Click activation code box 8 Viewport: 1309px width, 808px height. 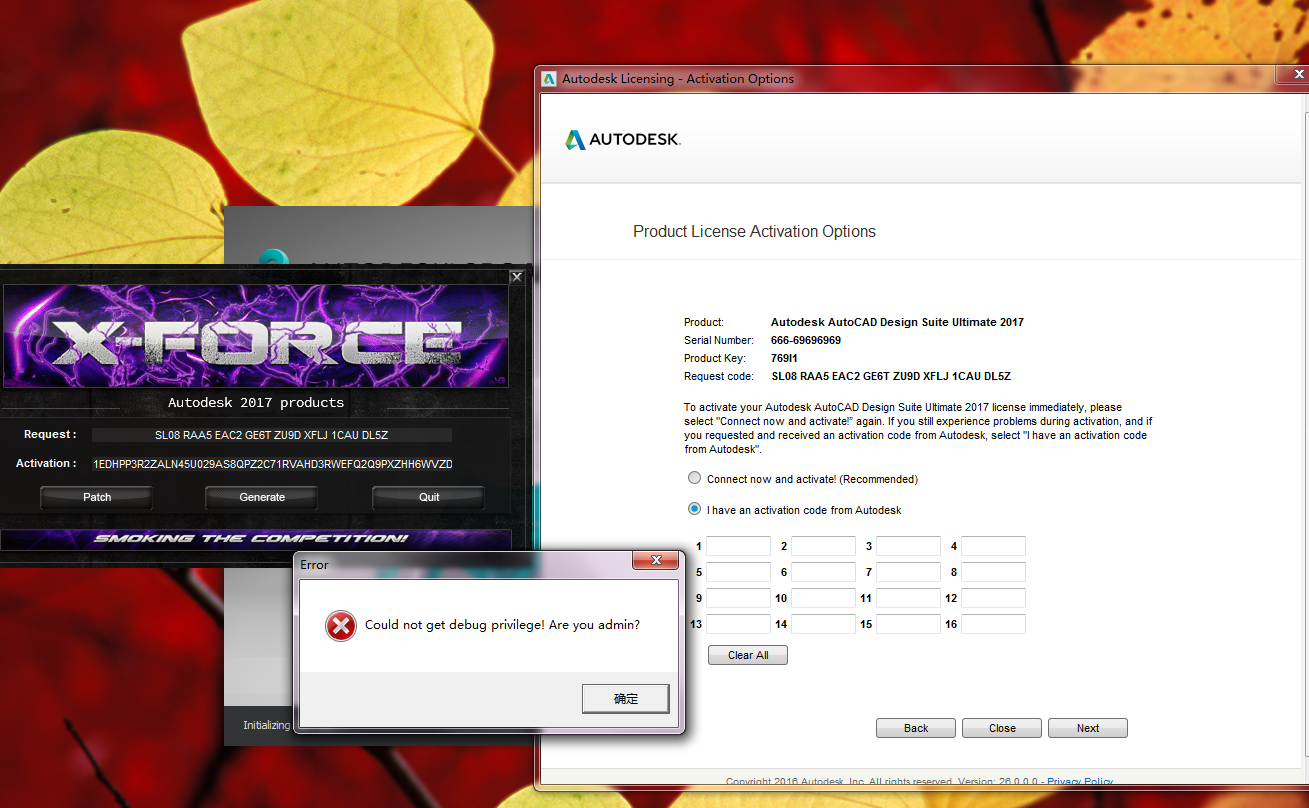pyautogui.click(x=993, y=572)
